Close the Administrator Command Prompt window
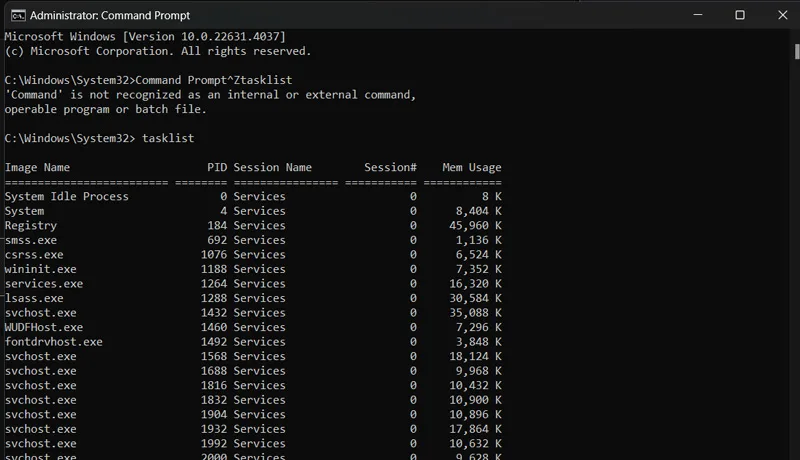The image size is (800, 460). [x=783, y=15]
